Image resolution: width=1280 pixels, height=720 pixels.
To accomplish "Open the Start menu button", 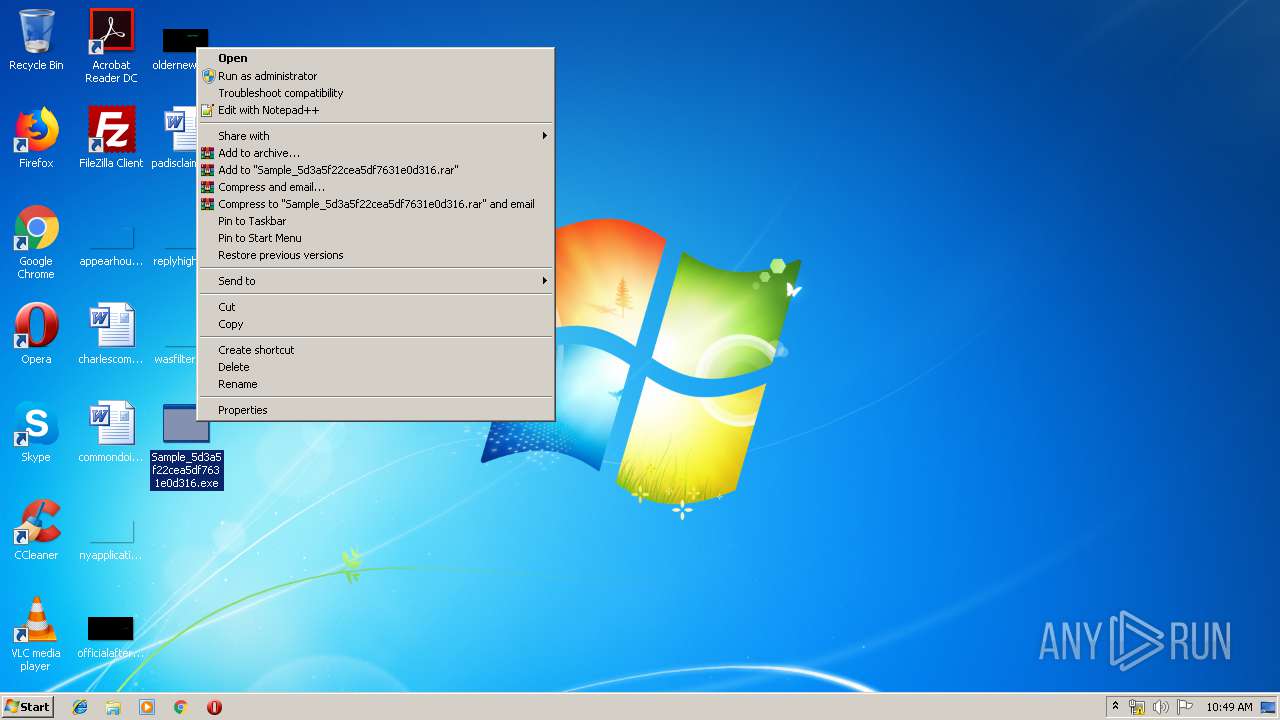I will pyautogui.click(x=28, y=707).
